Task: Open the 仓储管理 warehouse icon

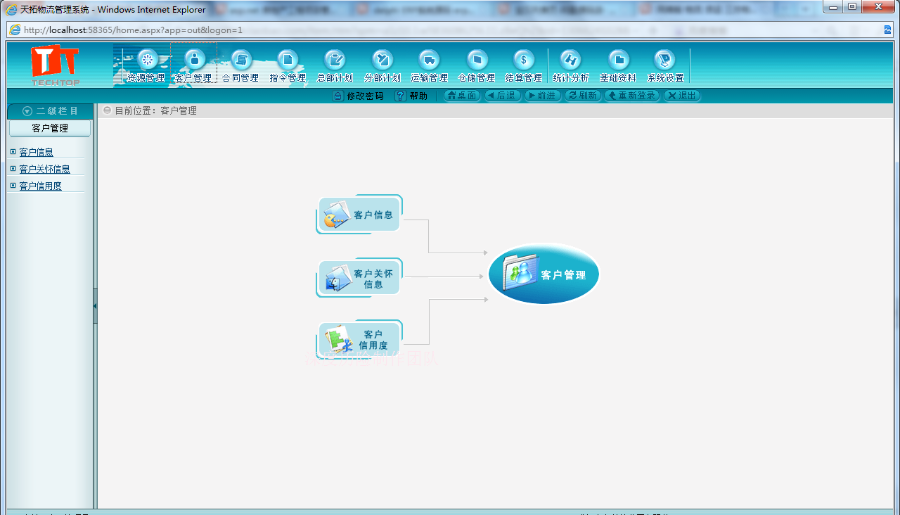Action: 476,60
